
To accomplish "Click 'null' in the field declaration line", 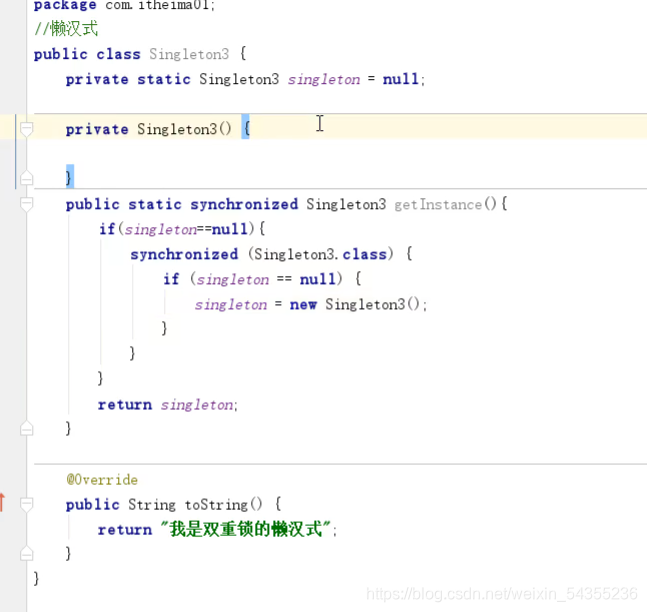I will [401, 79].
